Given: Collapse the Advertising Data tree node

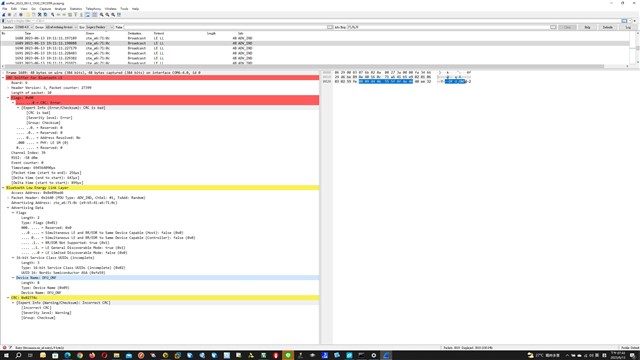Looking at the screenshot, I should click(x=8, y=208).
